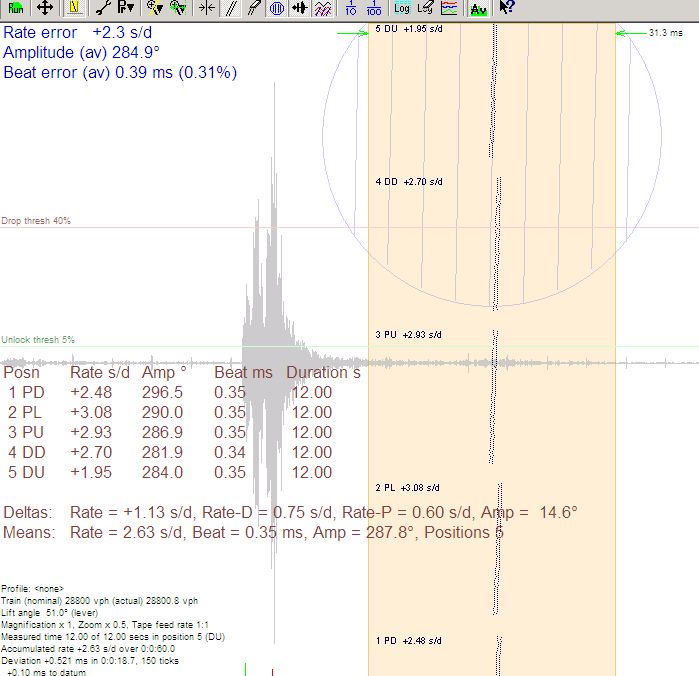Click the 4 DD +2.70 s/d trace label
Image resolution: width=699 pixels, height=676 pixels.
coord(409,182)
